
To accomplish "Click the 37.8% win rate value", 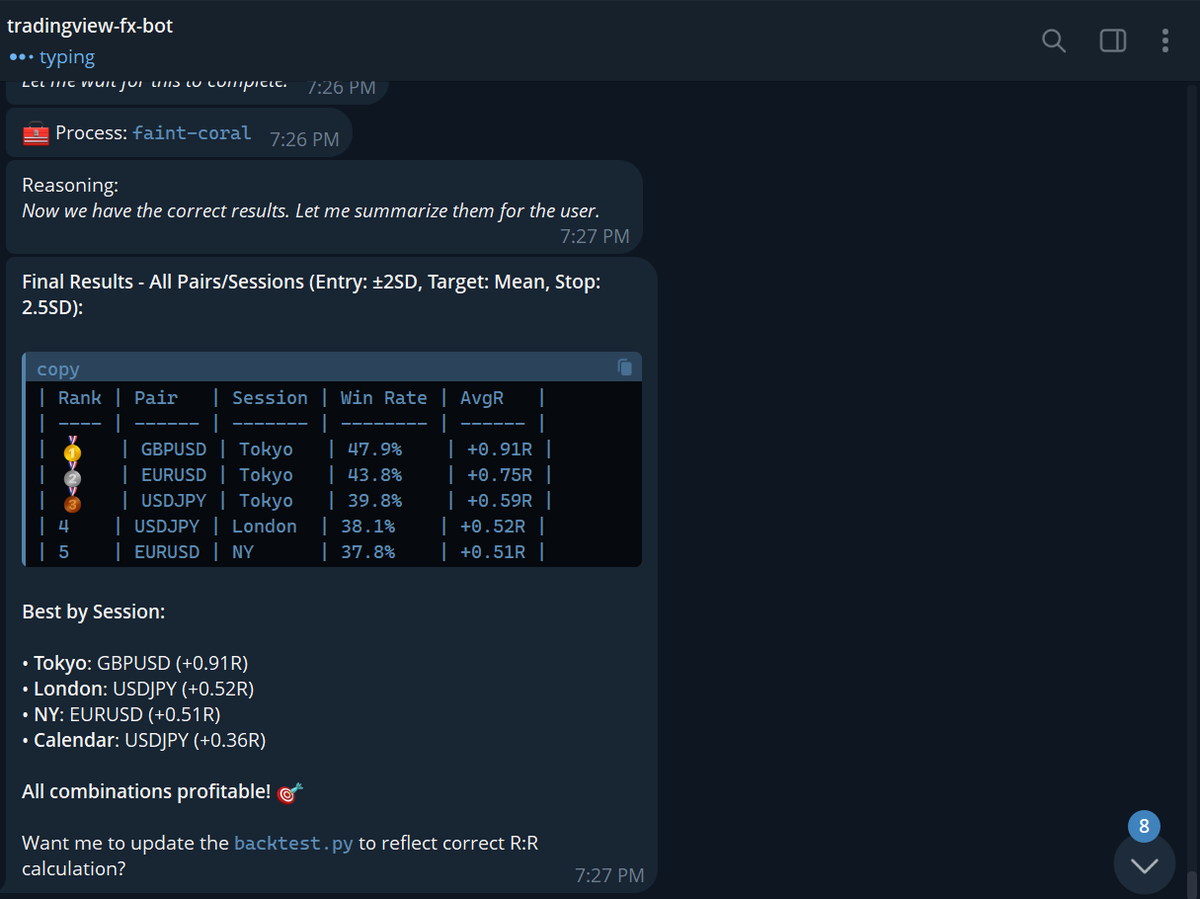I will [x=367, y=552].
